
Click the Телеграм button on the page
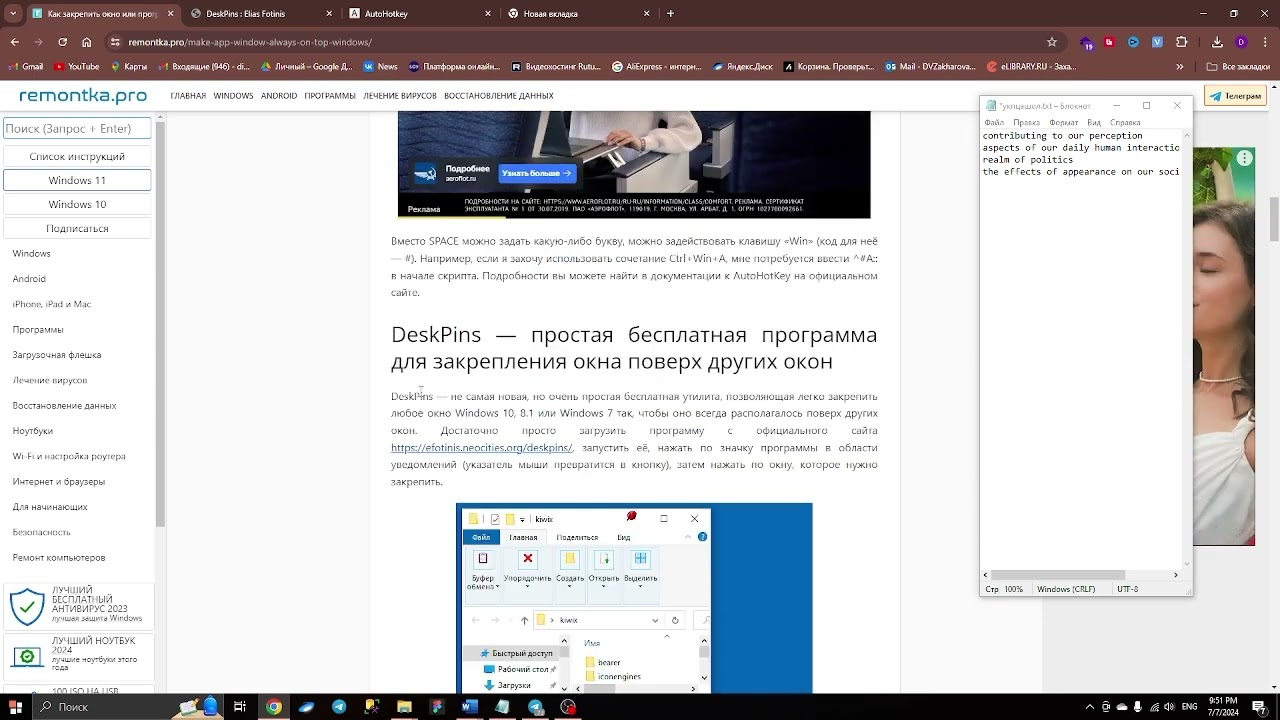pos(1236,96)
